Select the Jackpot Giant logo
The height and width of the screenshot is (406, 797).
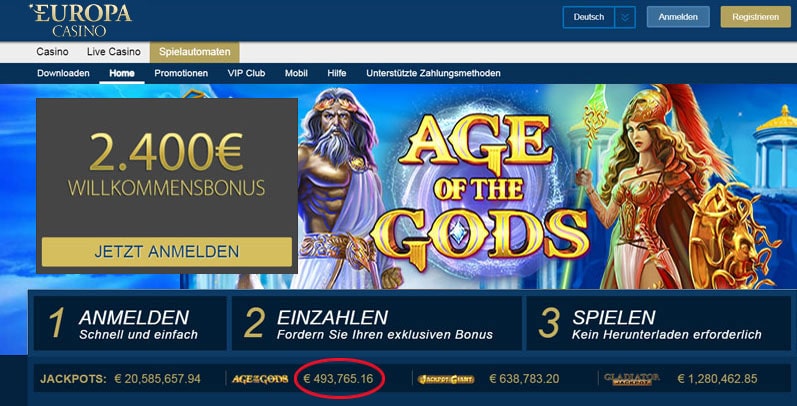tap(446, 379)
